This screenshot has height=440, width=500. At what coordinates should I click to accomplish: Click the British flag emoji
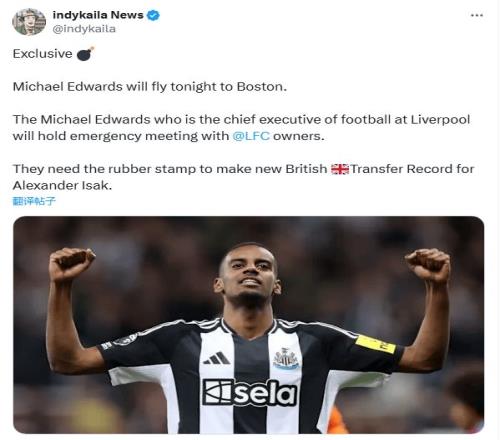(x=339, y=169)
